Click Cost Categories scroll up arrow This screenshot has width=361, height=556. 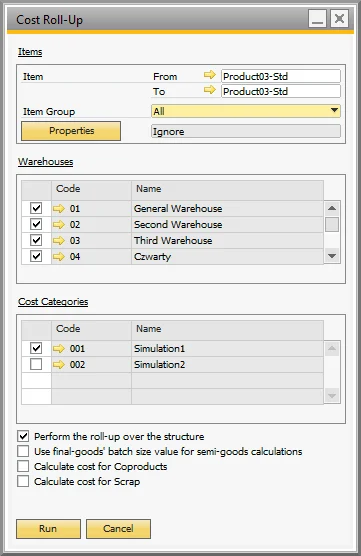tap(332, 348)
